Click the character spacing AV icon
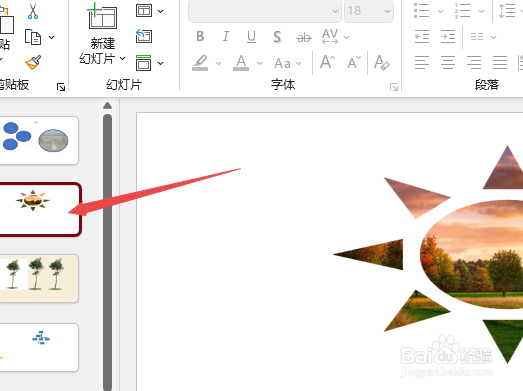The image size is (523, 391). tap(330, 36)
